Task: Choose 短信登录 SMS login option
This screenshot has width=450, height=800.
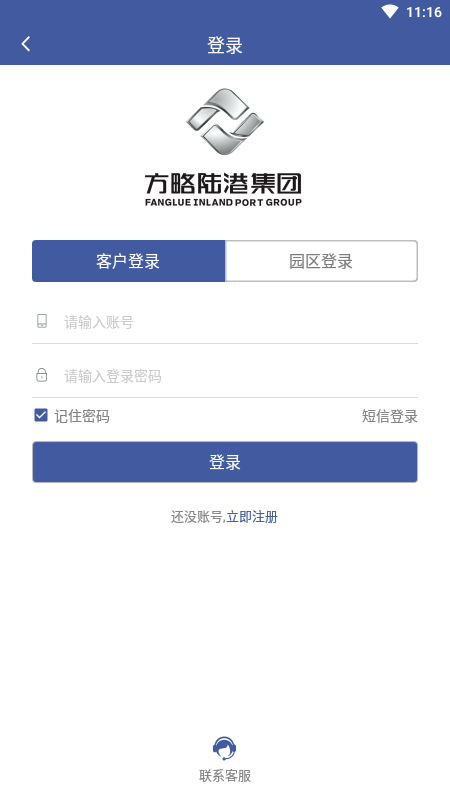Action: [x=390, y=416]
